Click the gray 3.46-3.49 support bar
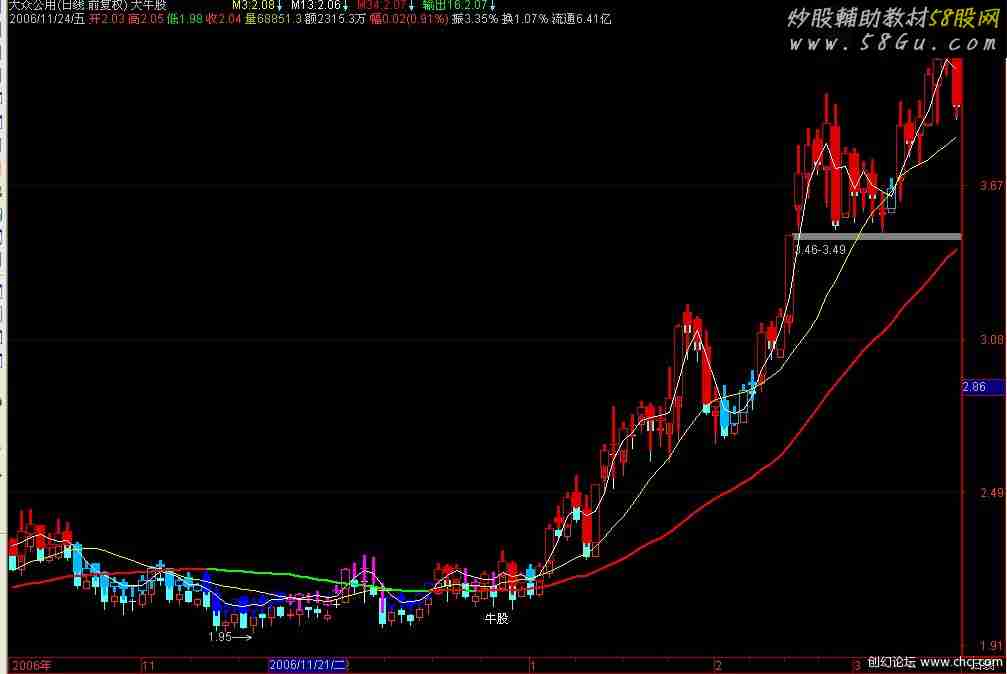 875,236
